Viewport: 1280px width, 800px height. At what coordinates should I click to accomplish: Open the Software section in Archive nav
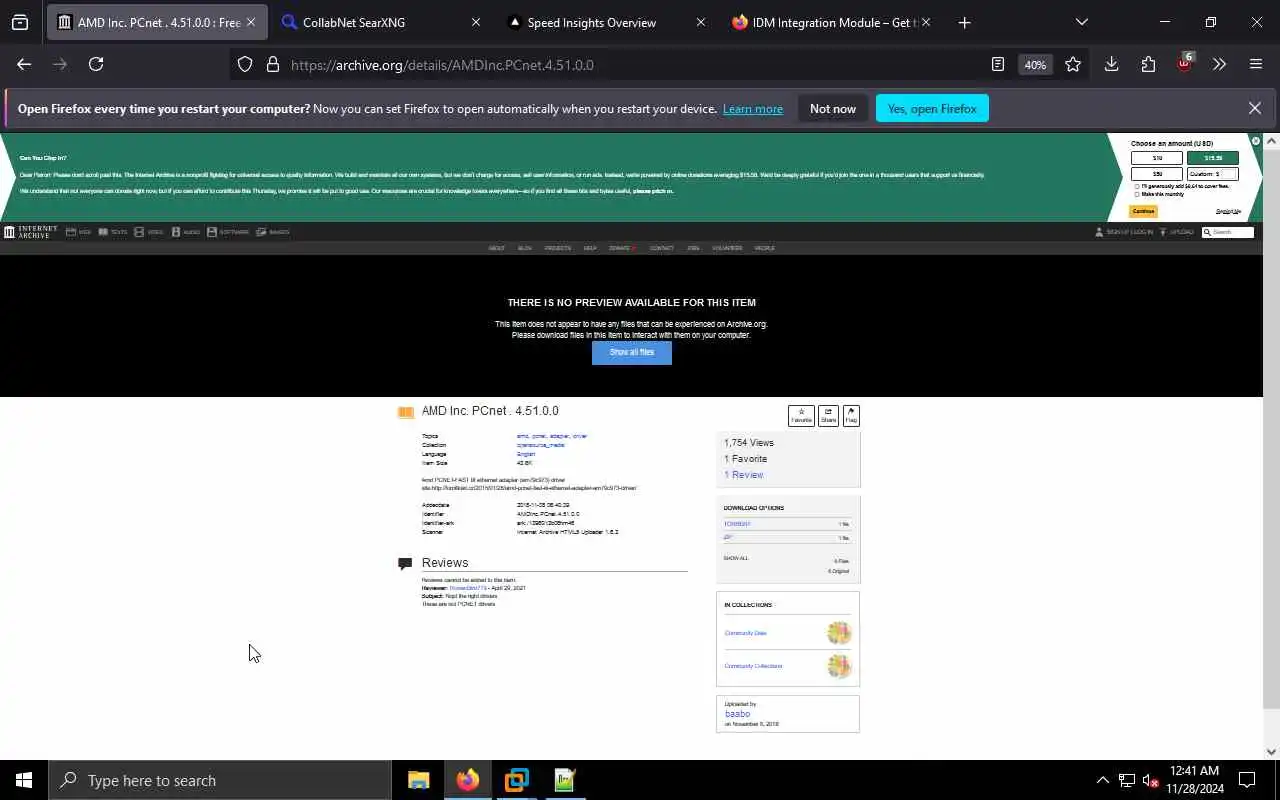point(227,232)
